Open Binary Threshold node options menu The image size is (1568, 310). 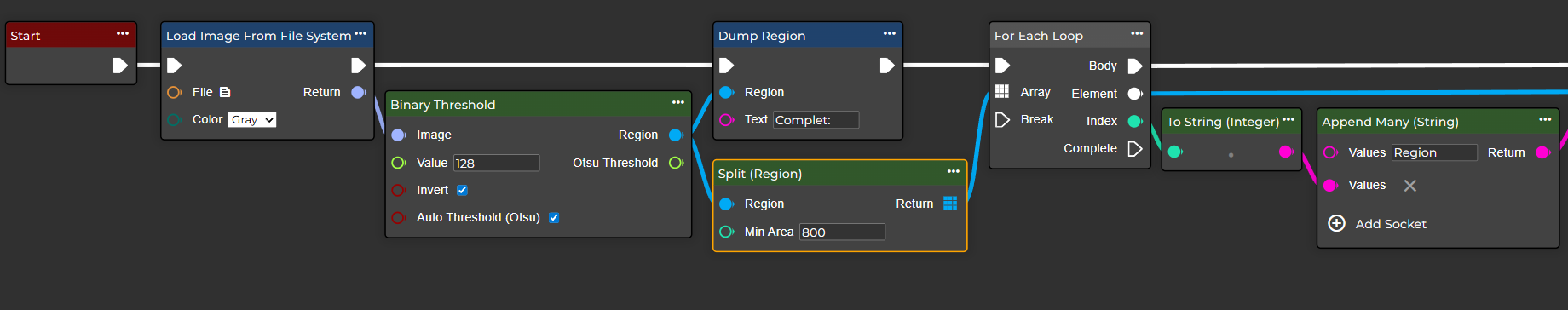tap(678, 102)
